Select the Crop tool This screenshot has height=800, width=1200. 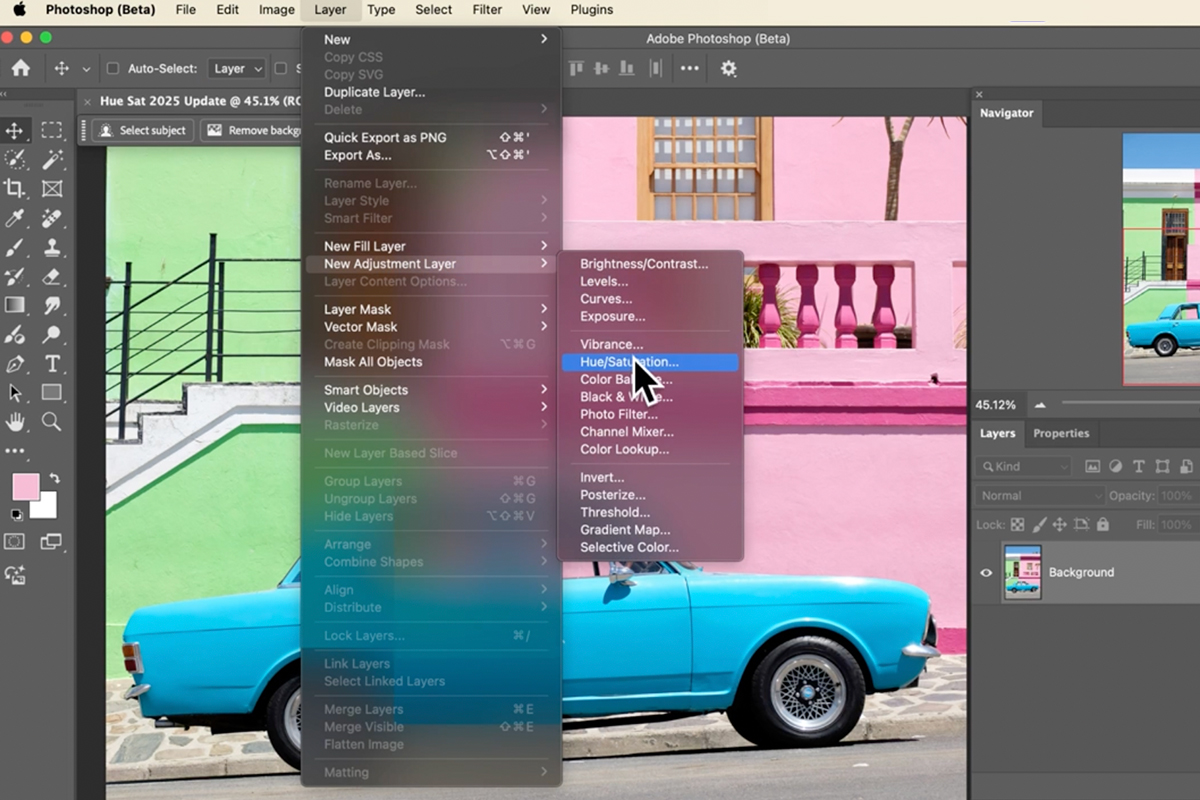point(16,188)
